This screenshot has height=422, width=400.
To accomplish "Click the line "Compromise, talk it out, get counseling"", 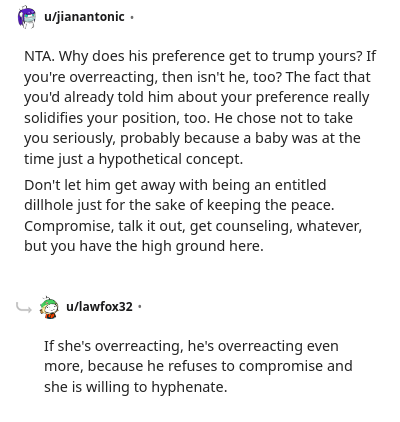I will (x=193, y=226).
